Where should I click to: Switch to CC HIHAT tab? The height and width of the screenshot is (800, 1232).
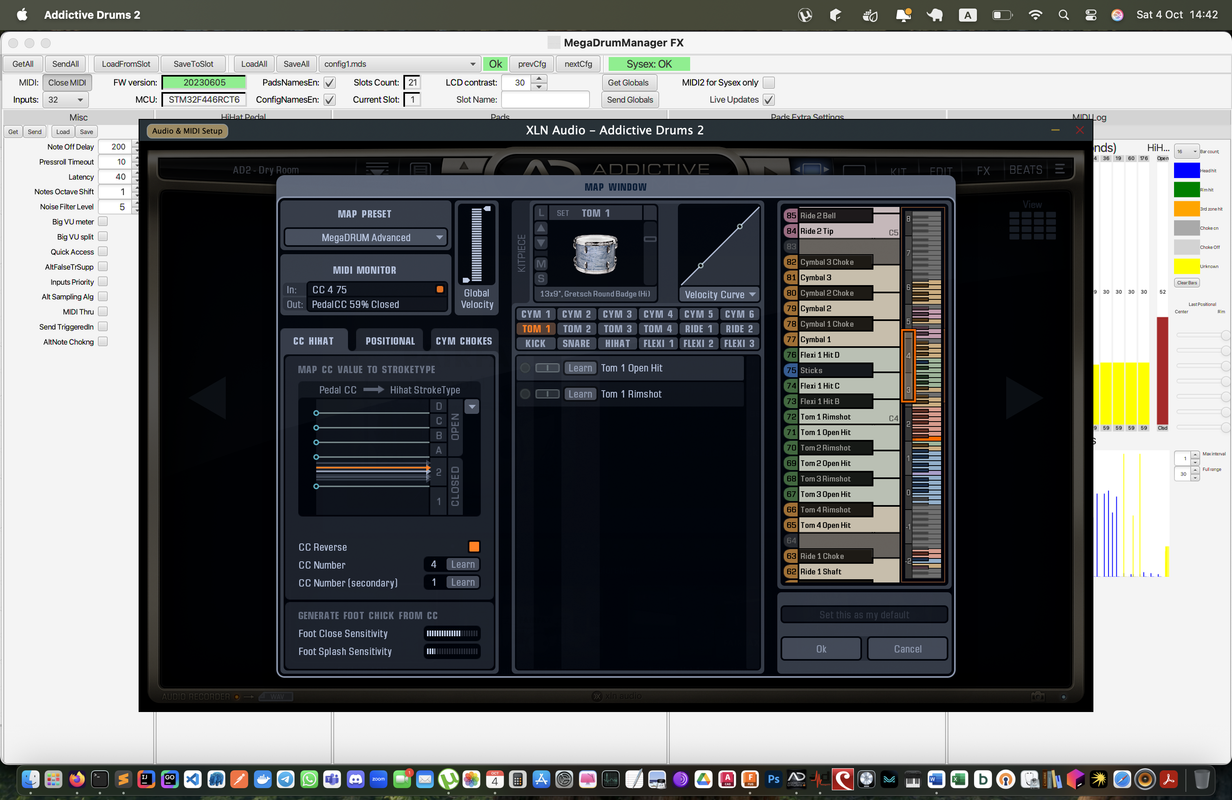click(313, 341)
